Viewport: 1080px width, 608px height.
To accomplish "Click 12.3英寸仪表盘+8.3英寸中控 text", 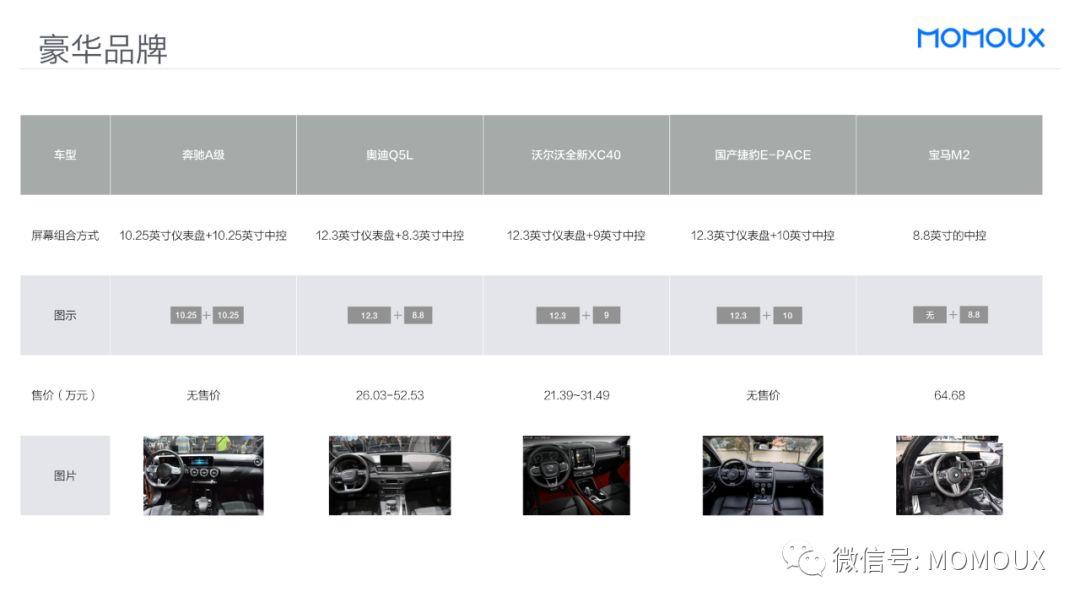I will pos(390,235).
